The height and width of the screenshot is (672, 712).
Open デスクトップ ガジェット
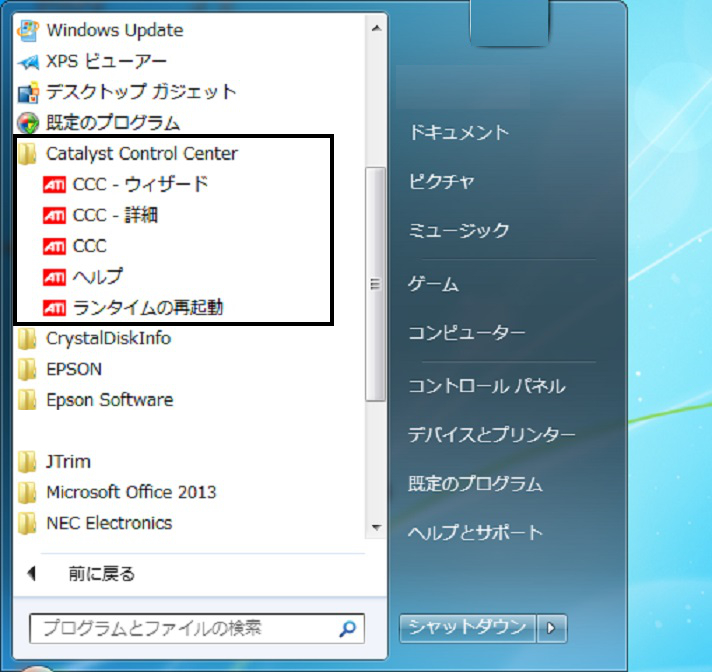tap(142, 92)
